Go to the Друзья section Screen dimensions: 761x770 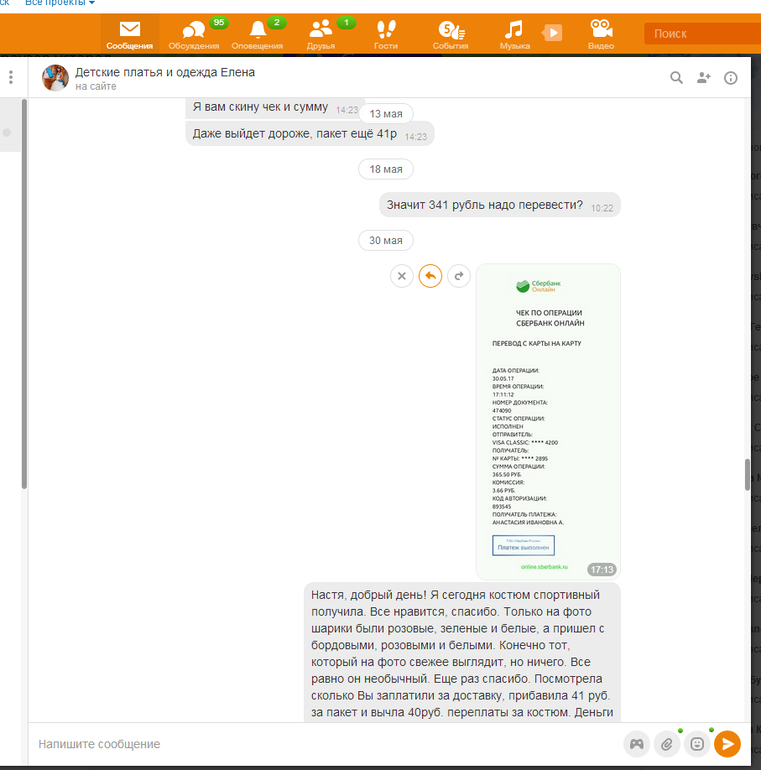tap(321, 34)
